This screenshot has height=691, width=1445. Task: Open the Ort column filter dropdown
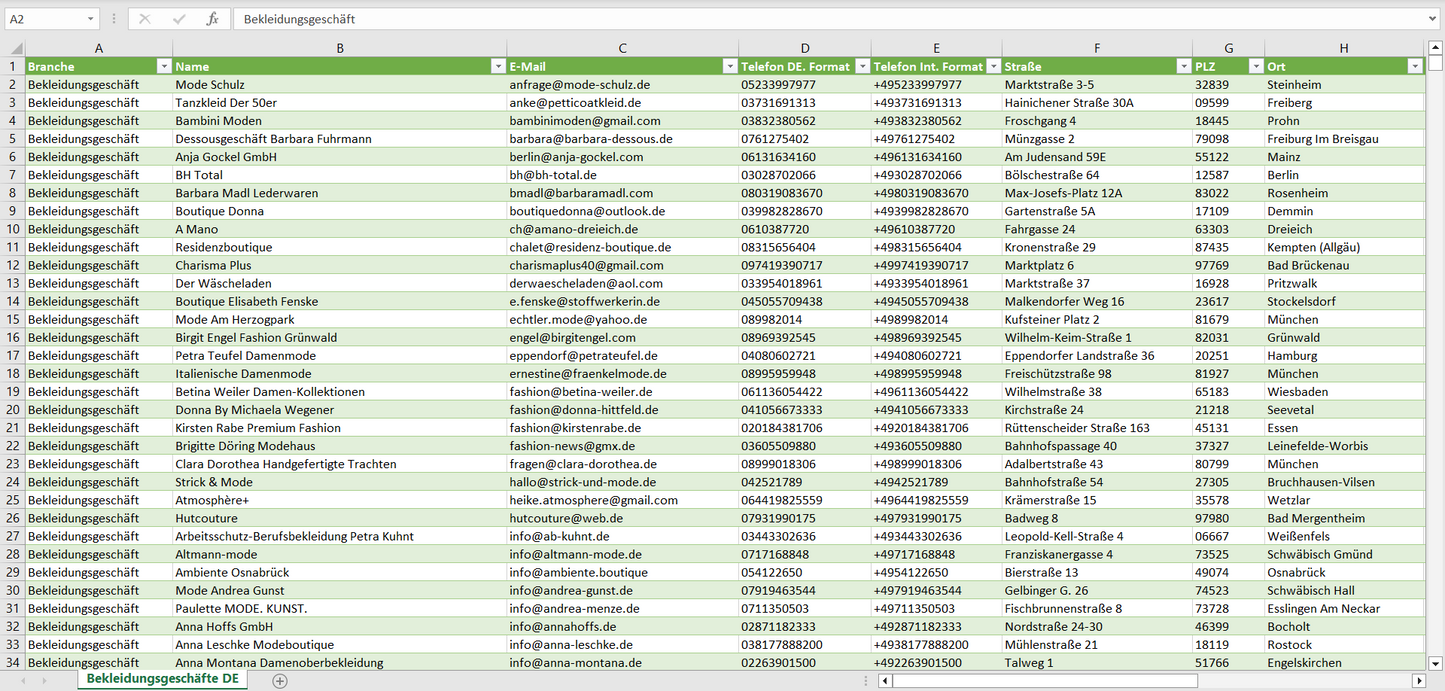click(1414, 66)
